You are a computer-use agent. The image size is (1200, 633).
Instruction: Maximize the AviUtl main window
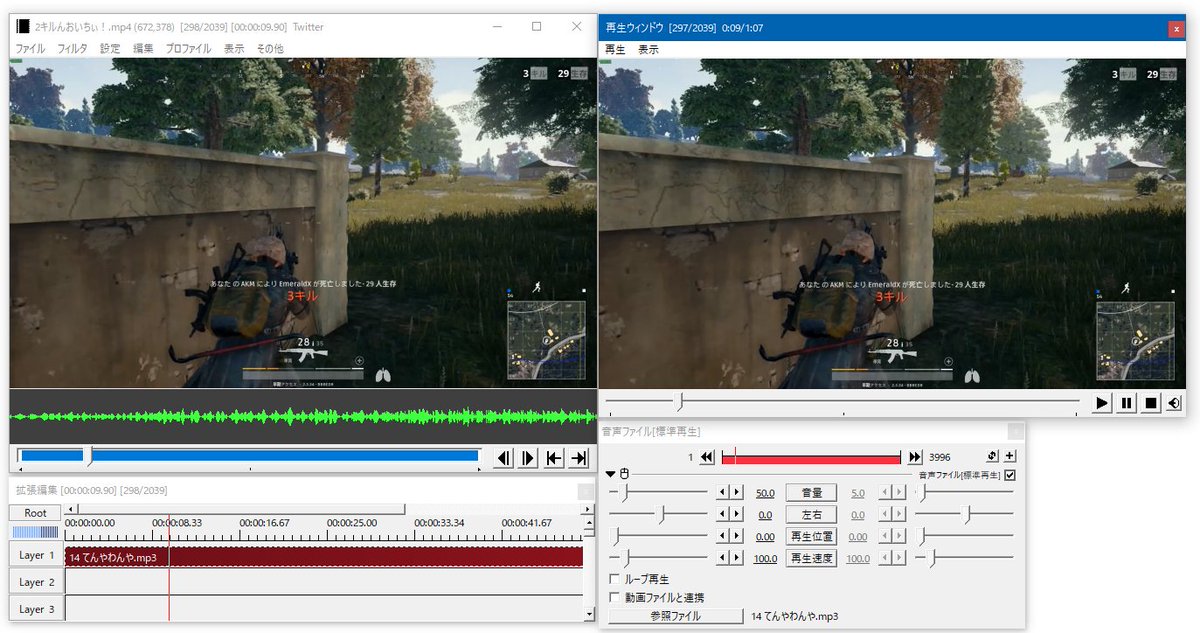click(536, 27)
